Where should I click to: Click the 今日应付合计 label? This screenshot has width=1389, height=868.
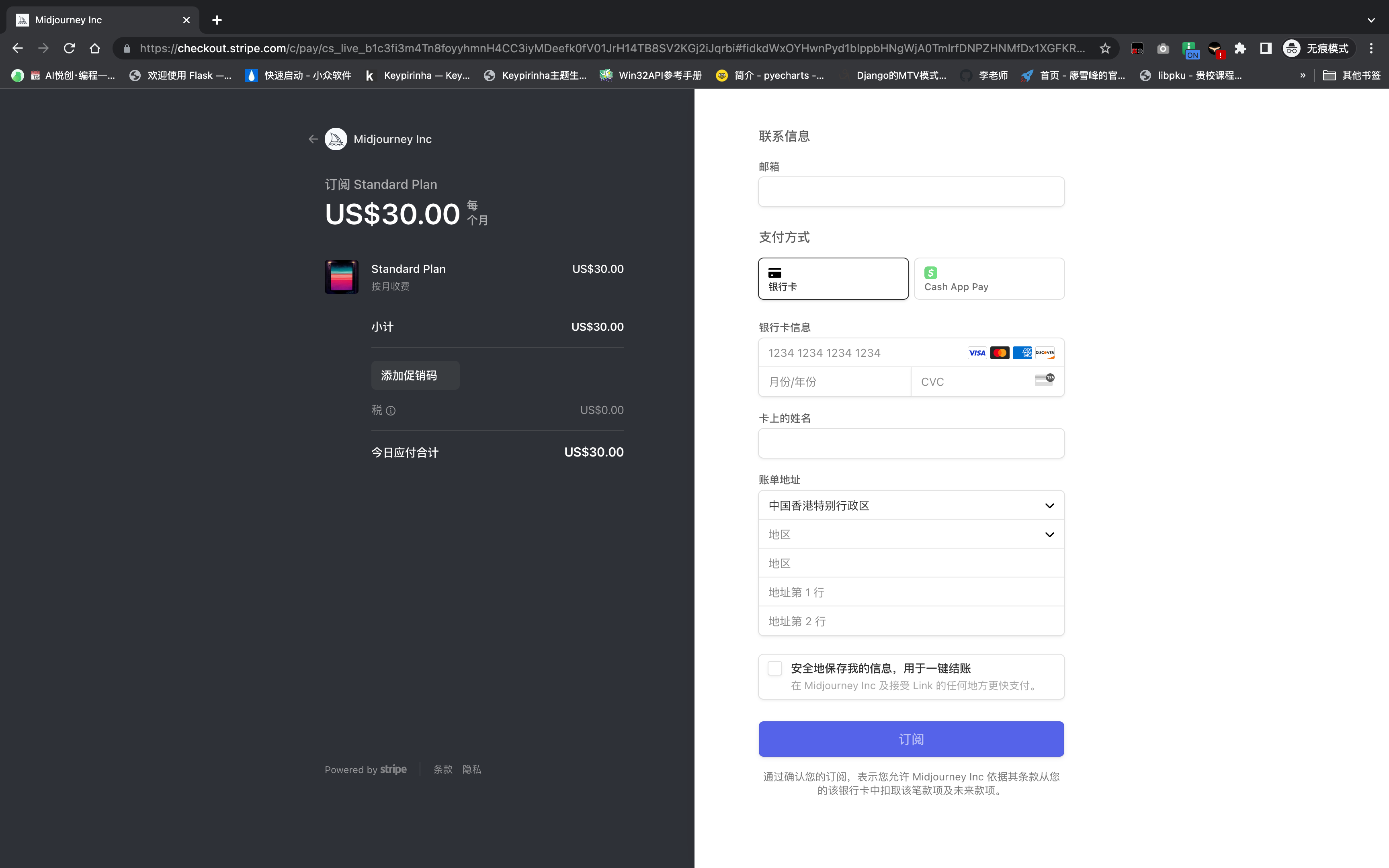[x=405, y=452]
